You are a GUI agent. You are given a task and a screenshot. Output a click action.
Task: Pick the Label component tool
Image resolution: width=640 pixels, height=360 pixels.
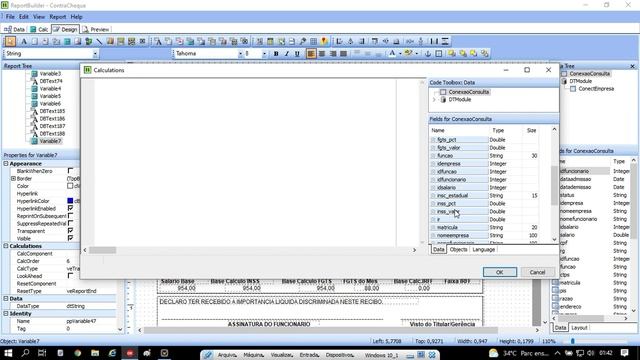[24, 41]
